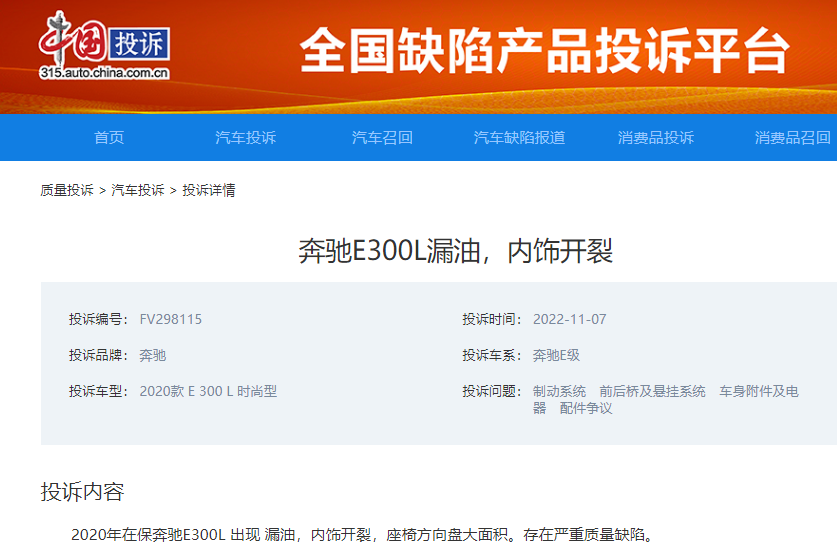The height and width of the screenshot is (549, 837).
Task: Open the 消费品召回 navigation tab
Action: click(793, 138)
